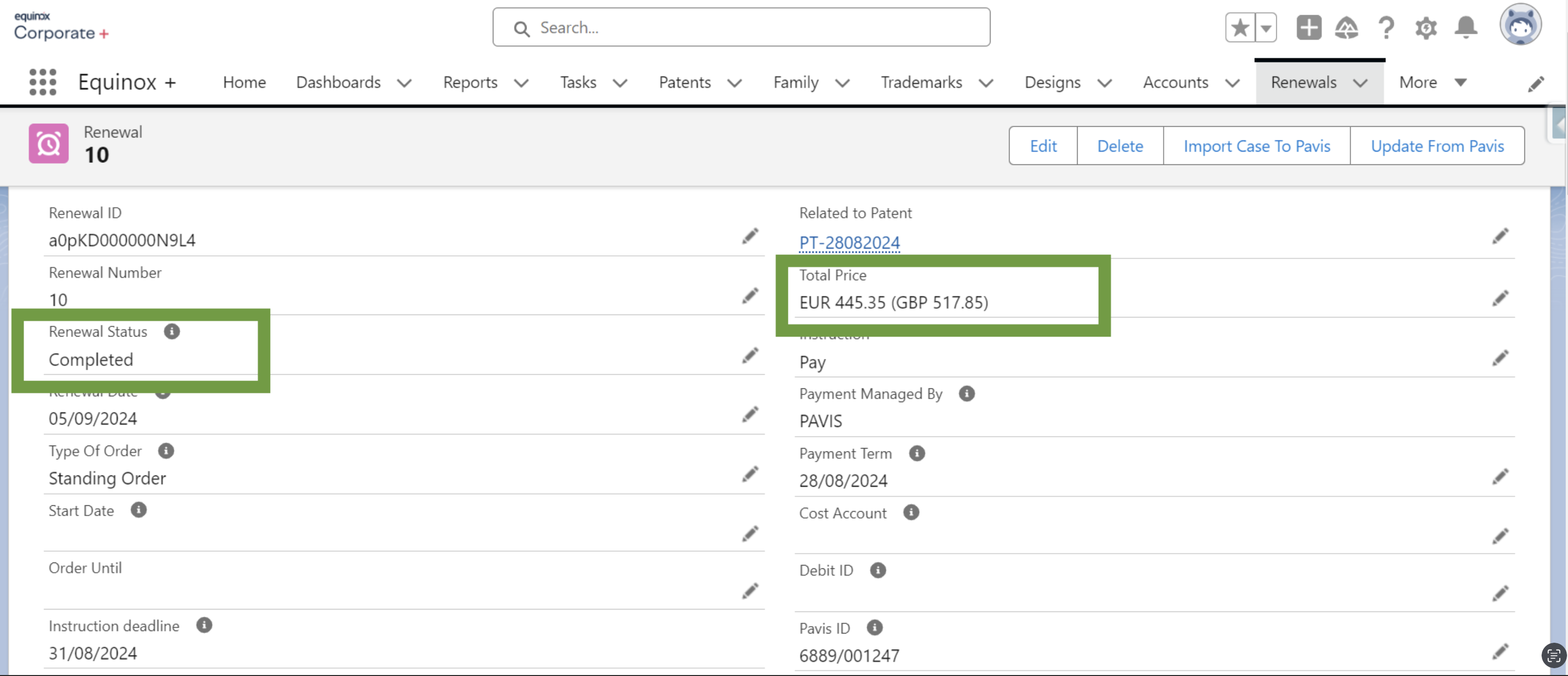Click into the global Search field

tap(741, 27)
